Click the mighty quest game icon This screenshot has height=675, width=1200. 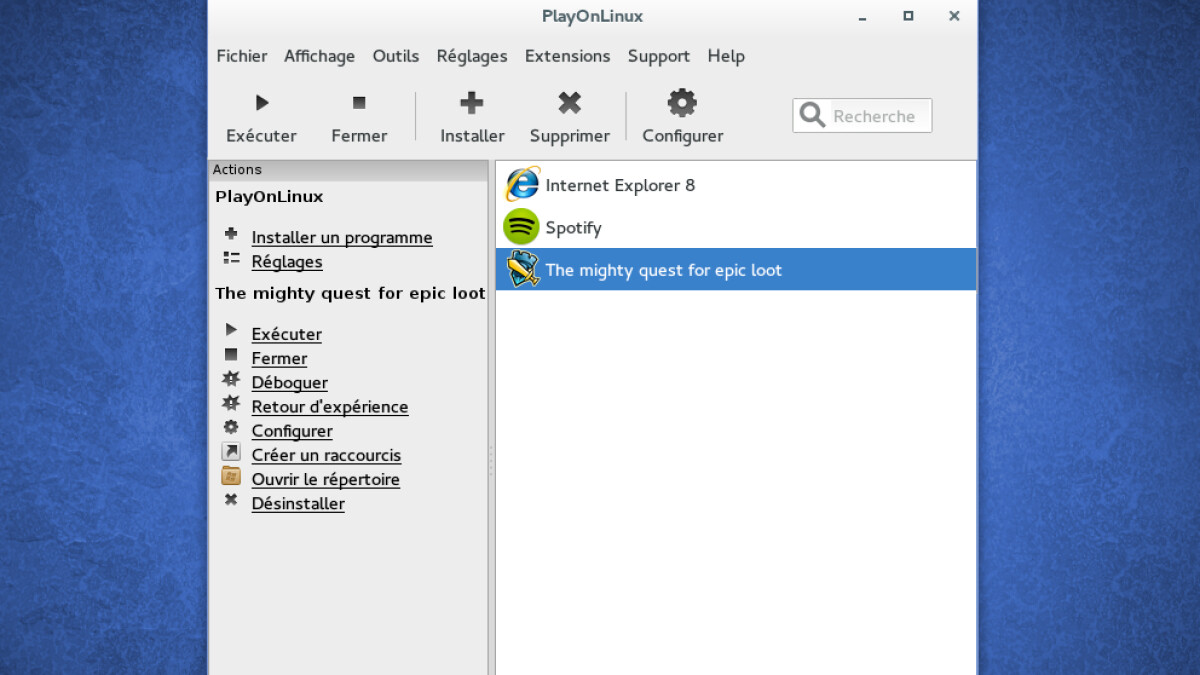(x=522, y=269)
